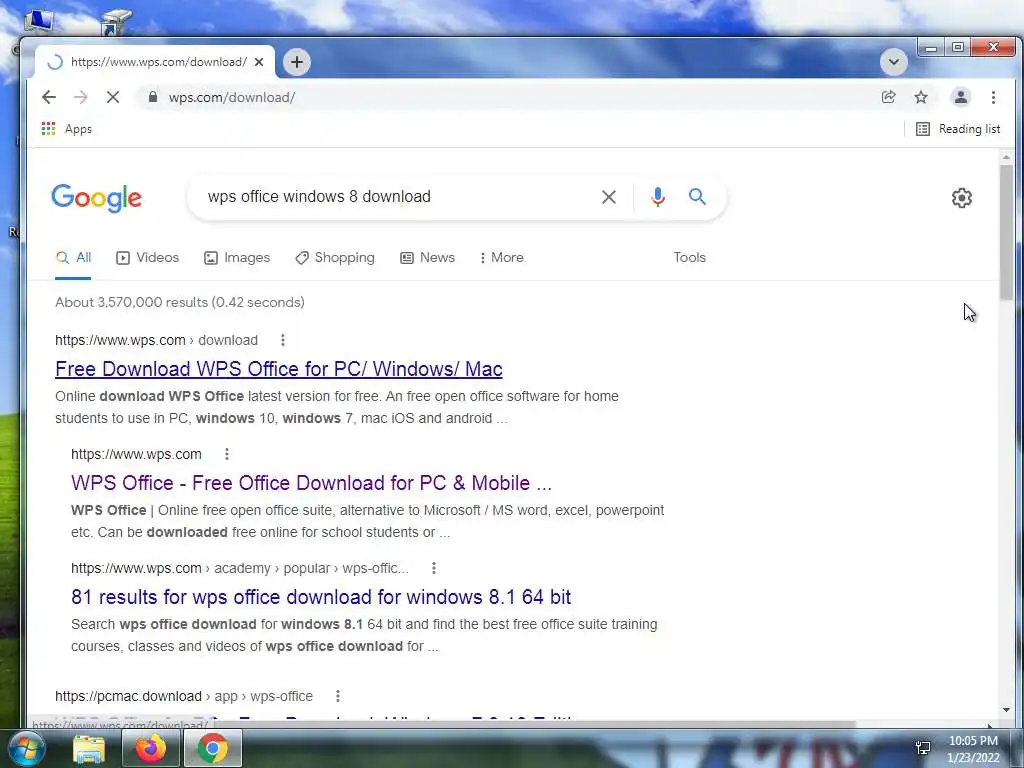Click the network tray icon
The width and height of the screenshot is (1024, 768).
923,748
